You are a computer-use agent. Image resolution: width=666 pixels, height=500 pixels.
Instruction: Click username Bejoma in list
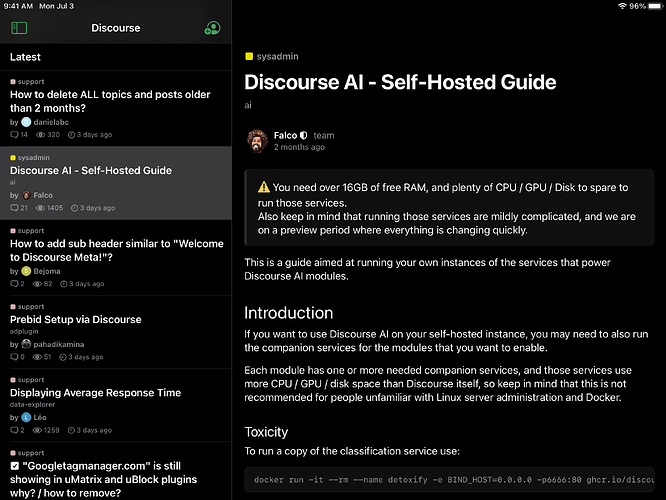[47, 271]
